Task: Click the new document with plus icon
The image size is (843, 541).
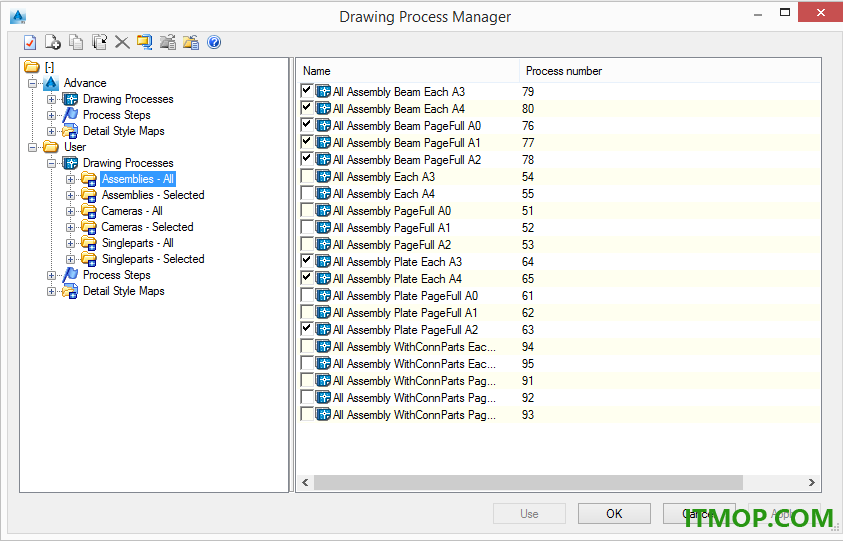Action: 53,42
